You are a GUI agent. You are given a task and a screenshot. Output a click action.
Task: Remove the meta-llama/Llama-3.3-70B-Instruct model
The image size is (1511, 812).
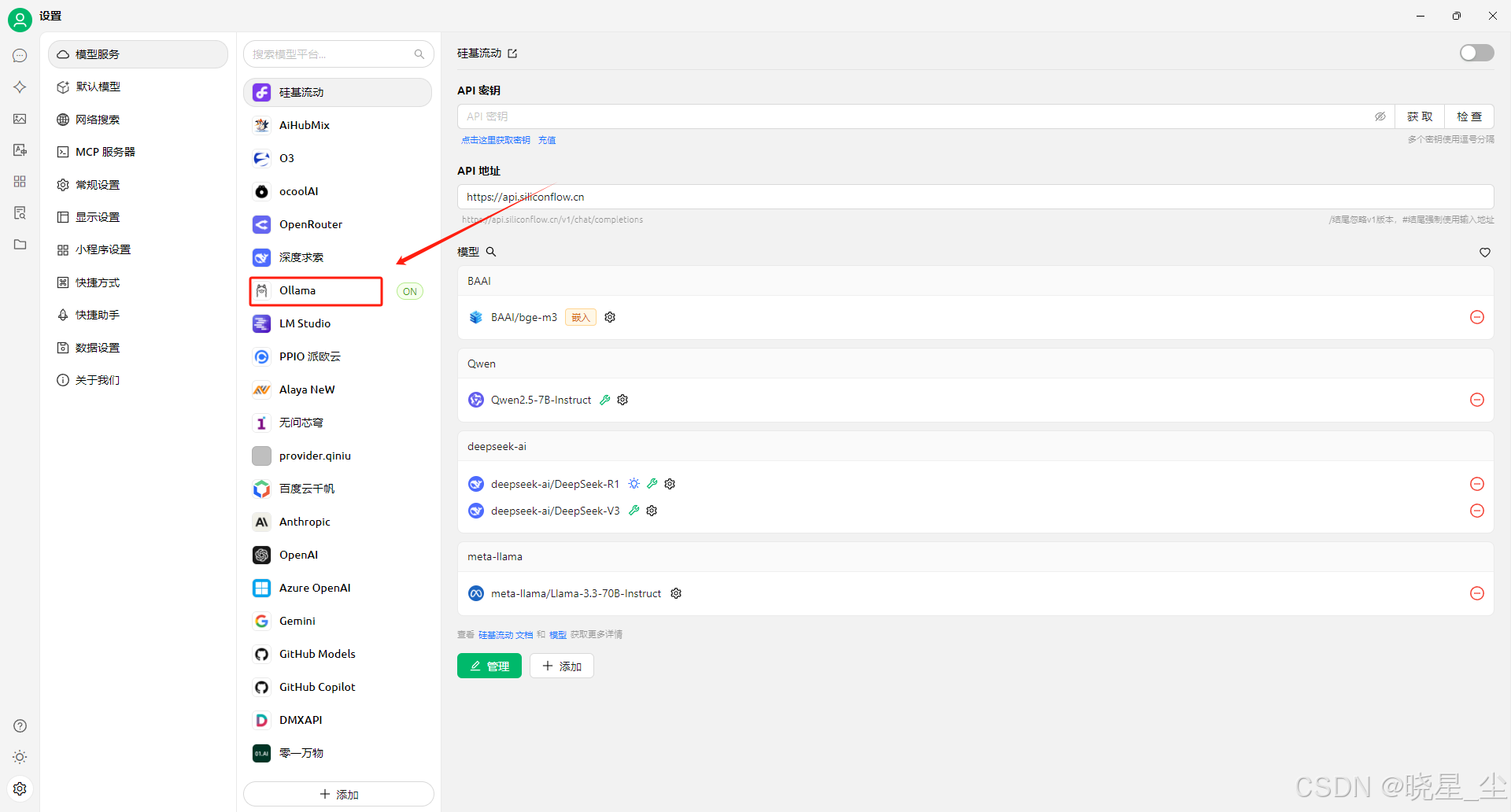pyautogui.click(x=1477, y=593)
